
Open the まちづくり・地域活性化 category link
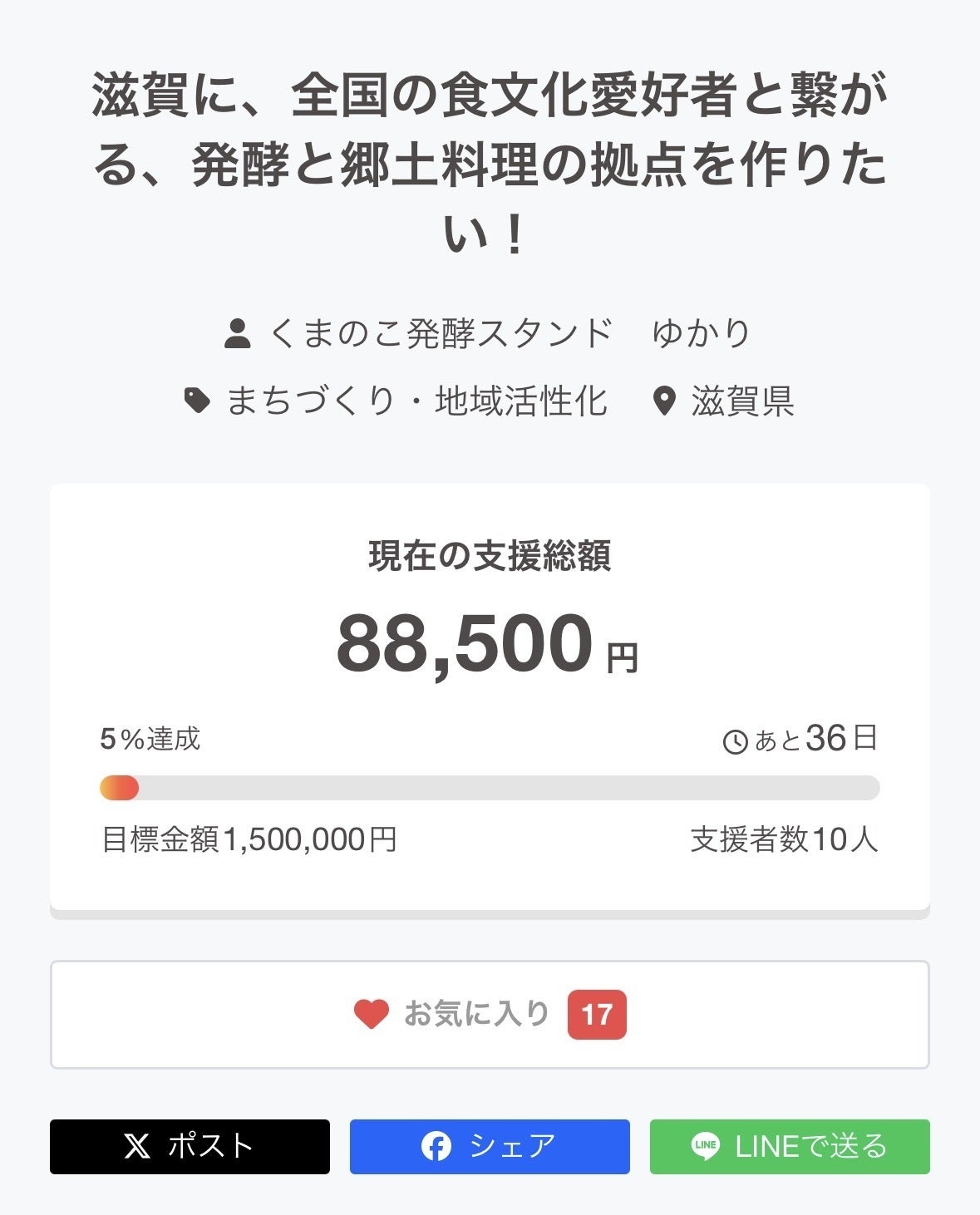[x=416, y=401]
